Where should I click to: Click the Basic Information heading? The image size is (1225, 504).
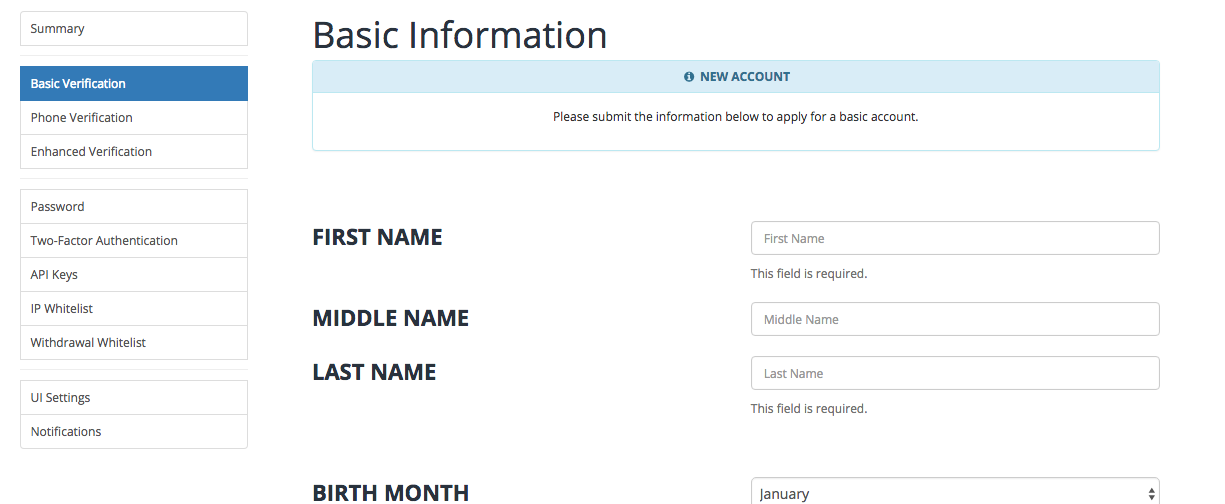point(460,35)
